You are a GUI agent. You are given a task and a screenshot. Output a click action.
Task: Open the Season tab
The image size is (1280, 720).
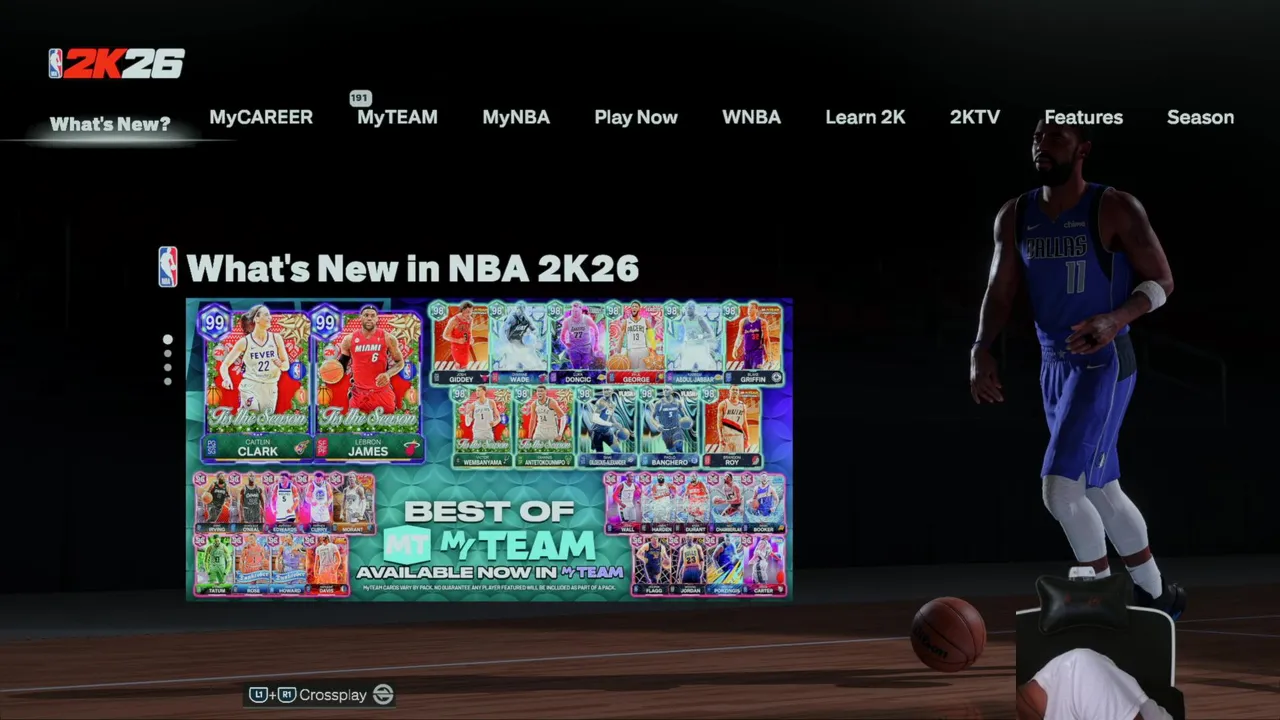pos(1200,117)
